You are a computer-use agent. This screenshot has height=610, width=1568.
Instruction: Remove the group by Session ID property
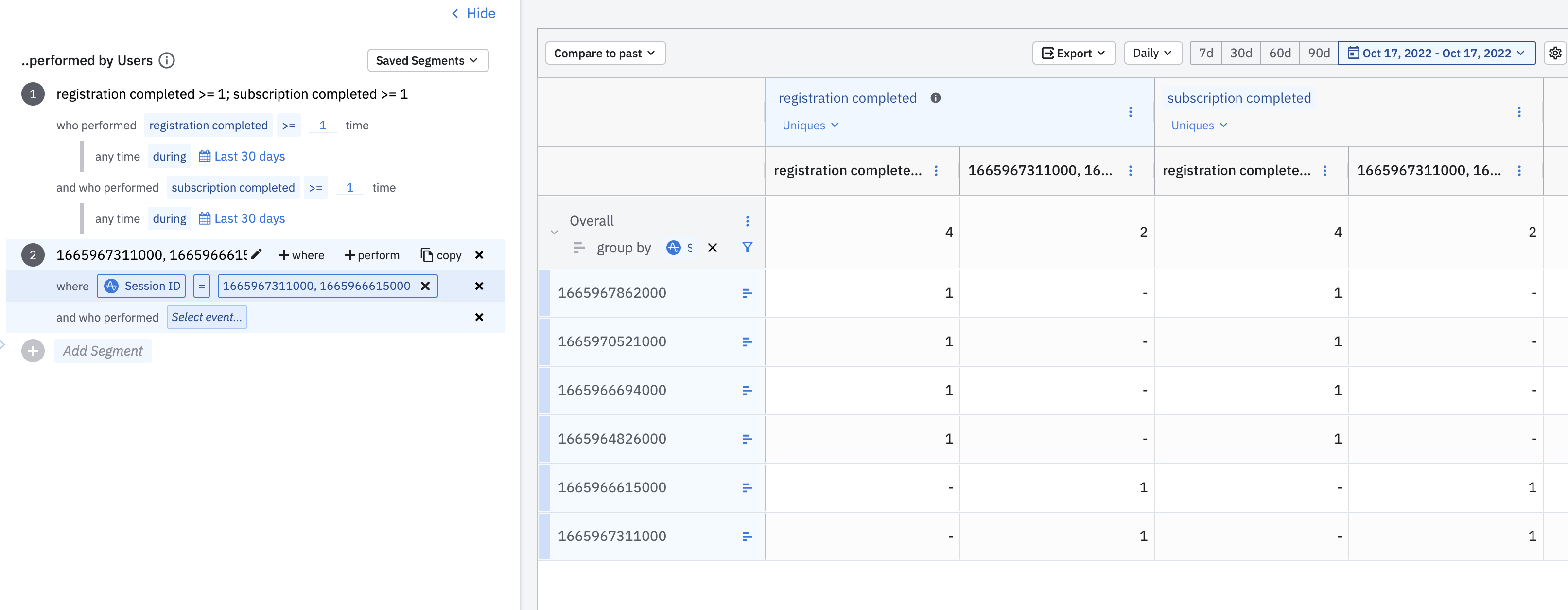[712, 248]
